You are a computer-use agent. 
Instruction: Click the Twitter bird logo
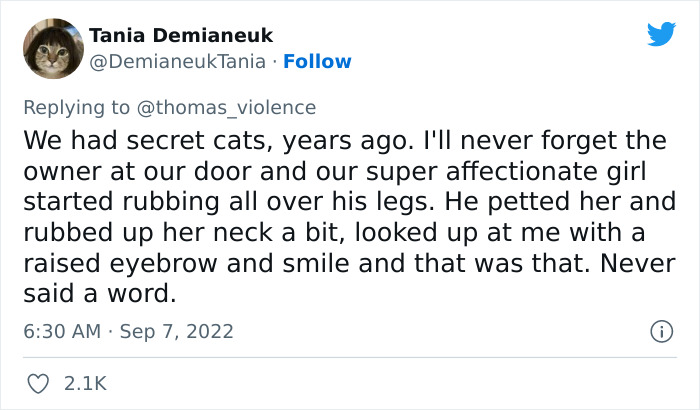point(661,34)
